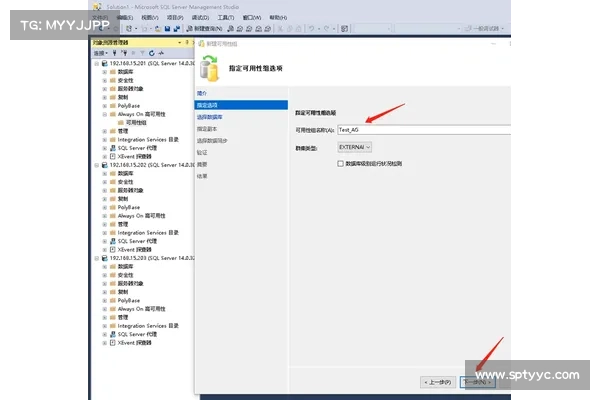Click Refresh icon in Object Explorer toolbar
Screen dimensions: 600x400
pyautogui.click(x=152, y=53)
